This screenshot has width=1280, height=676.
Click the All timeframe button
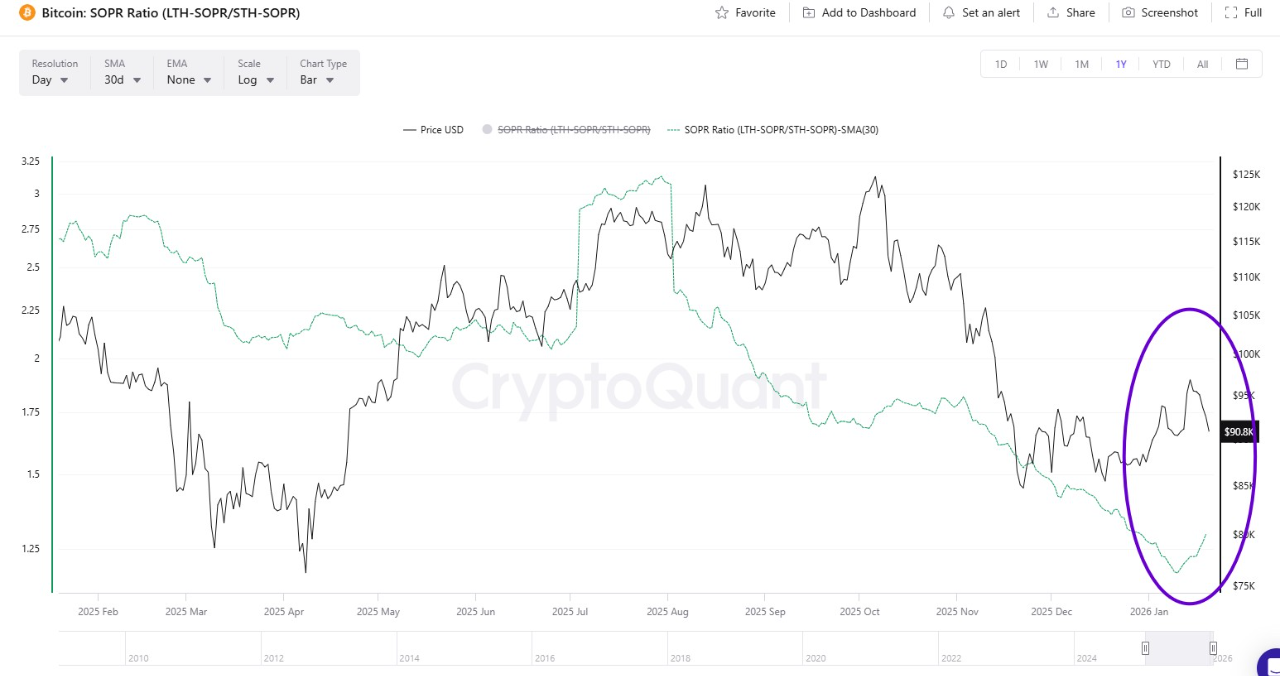tap(1202, 63)
